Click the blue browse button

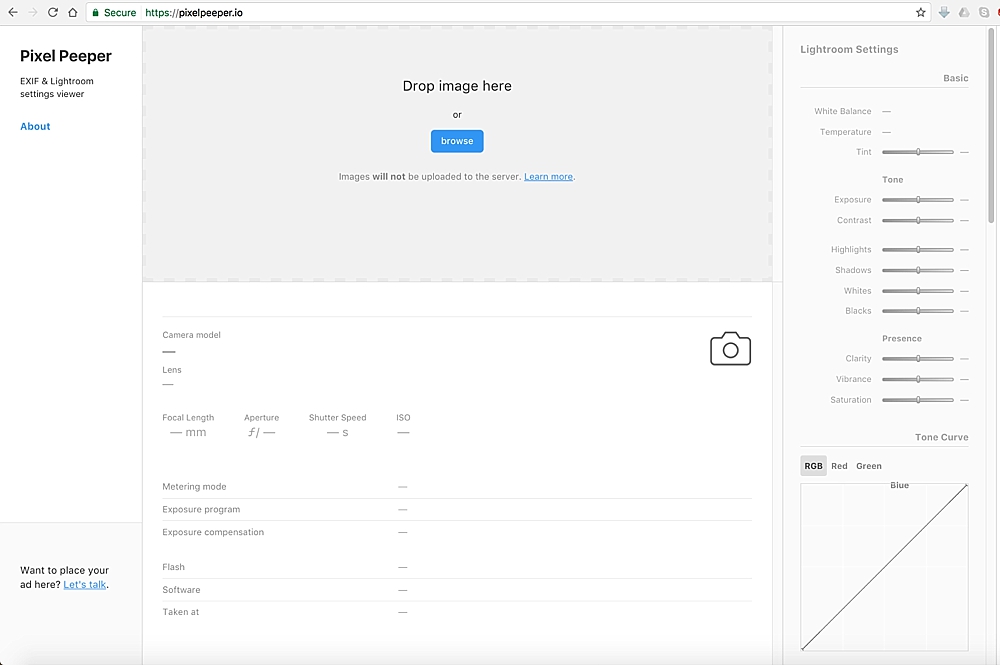click(457, 141)
